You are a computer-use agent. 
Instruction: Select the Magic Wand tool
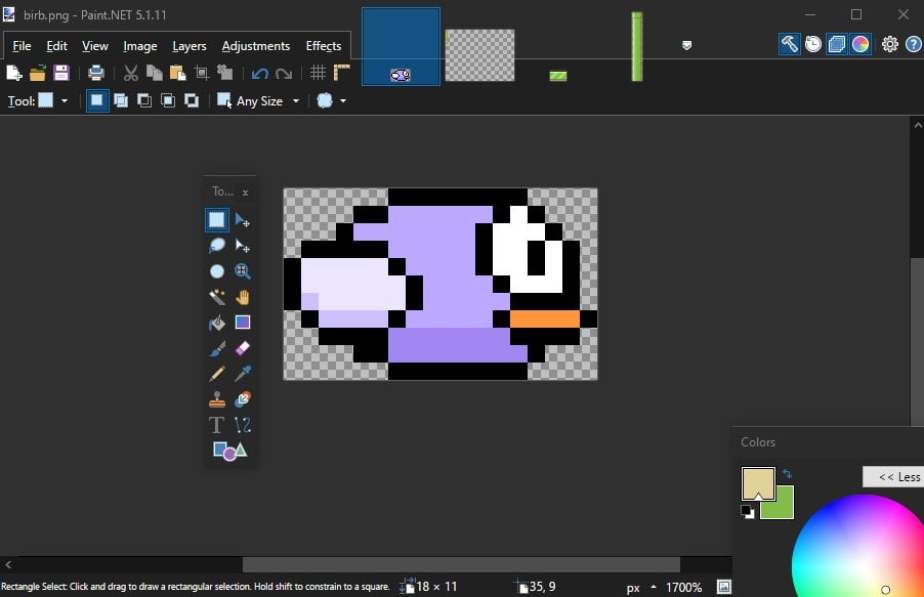[x=217, y=297]
